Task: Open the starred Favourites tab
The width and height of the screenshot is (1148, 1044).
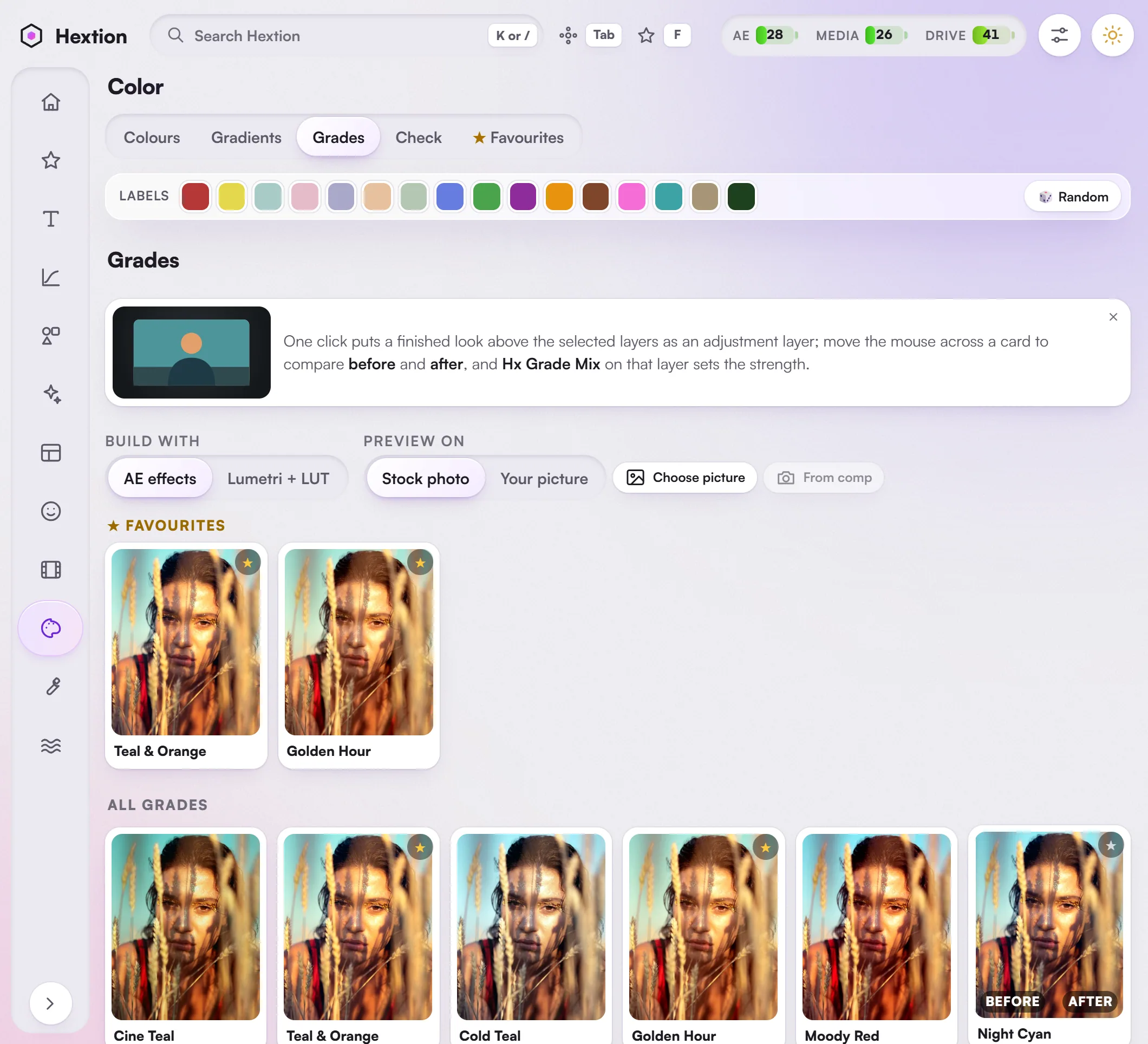Action: click(518, 137)
